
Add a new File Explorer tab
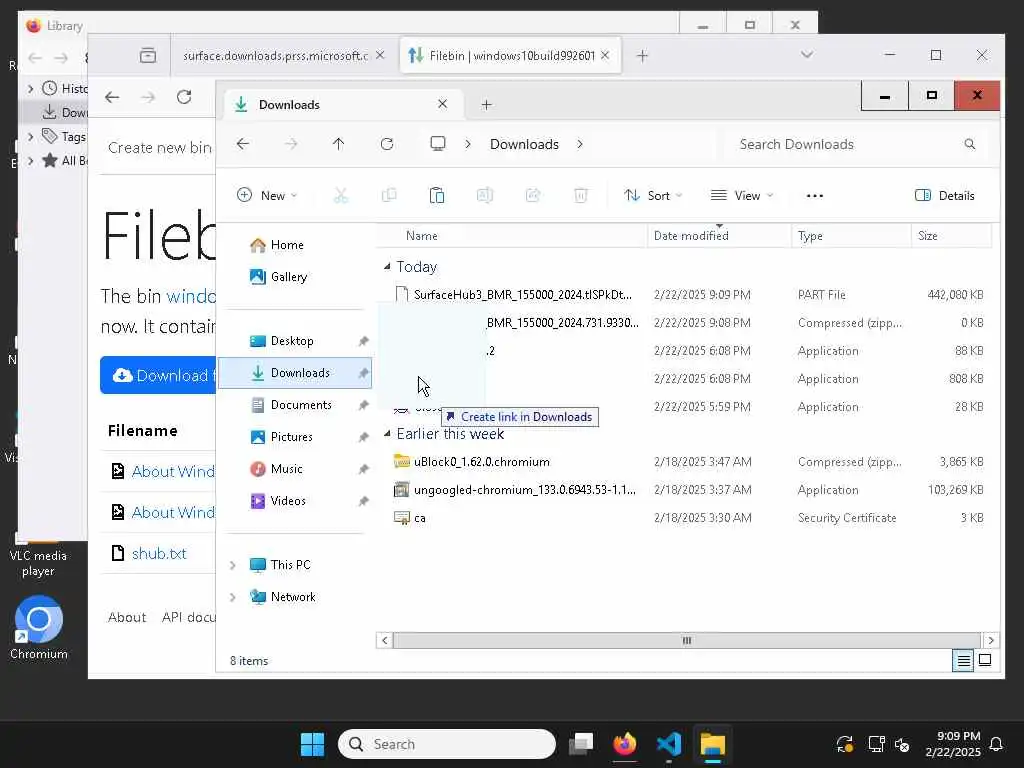pyautogui.click(x=486, y=104)
